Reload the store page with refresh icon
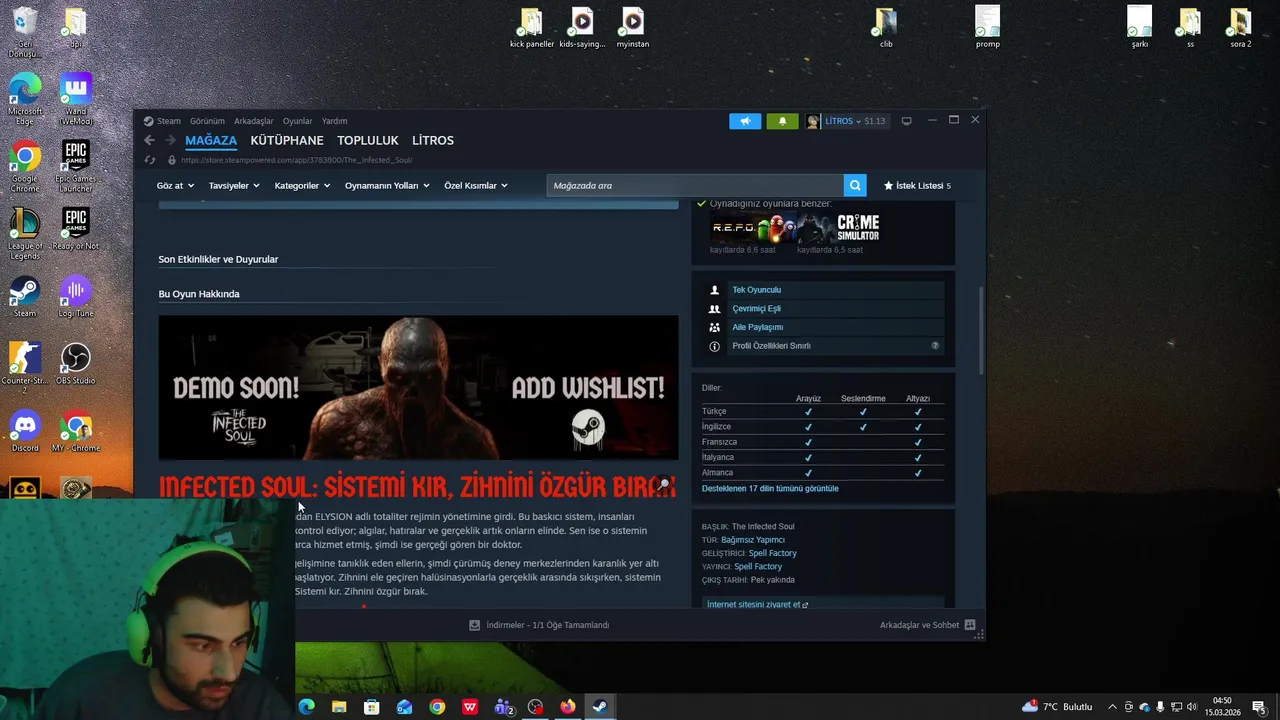 (150, 160)
